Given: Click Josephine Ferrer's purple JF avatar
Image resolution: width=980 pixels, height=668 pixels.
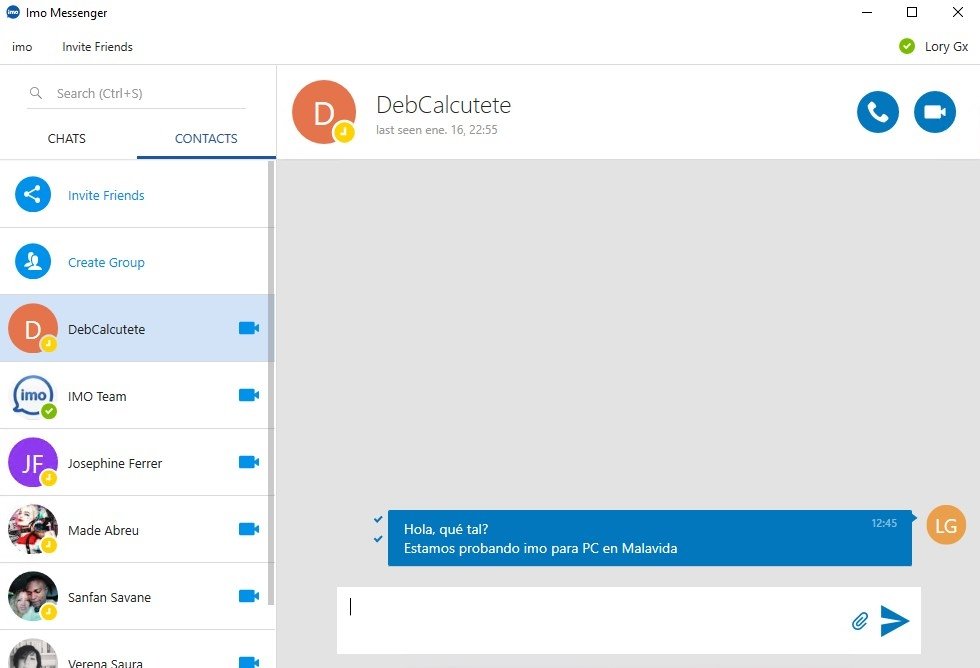Looking at the screenshot, I should pos(33,462).
